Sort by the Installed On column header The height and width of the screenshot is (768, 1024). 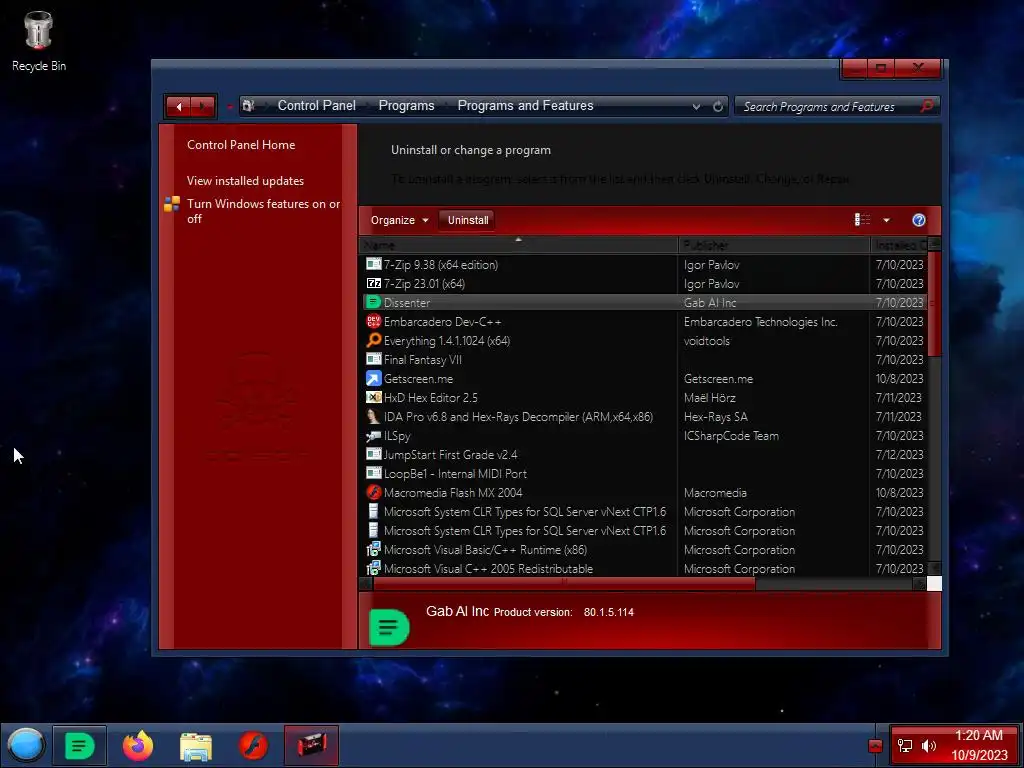(x=899, y=245)
